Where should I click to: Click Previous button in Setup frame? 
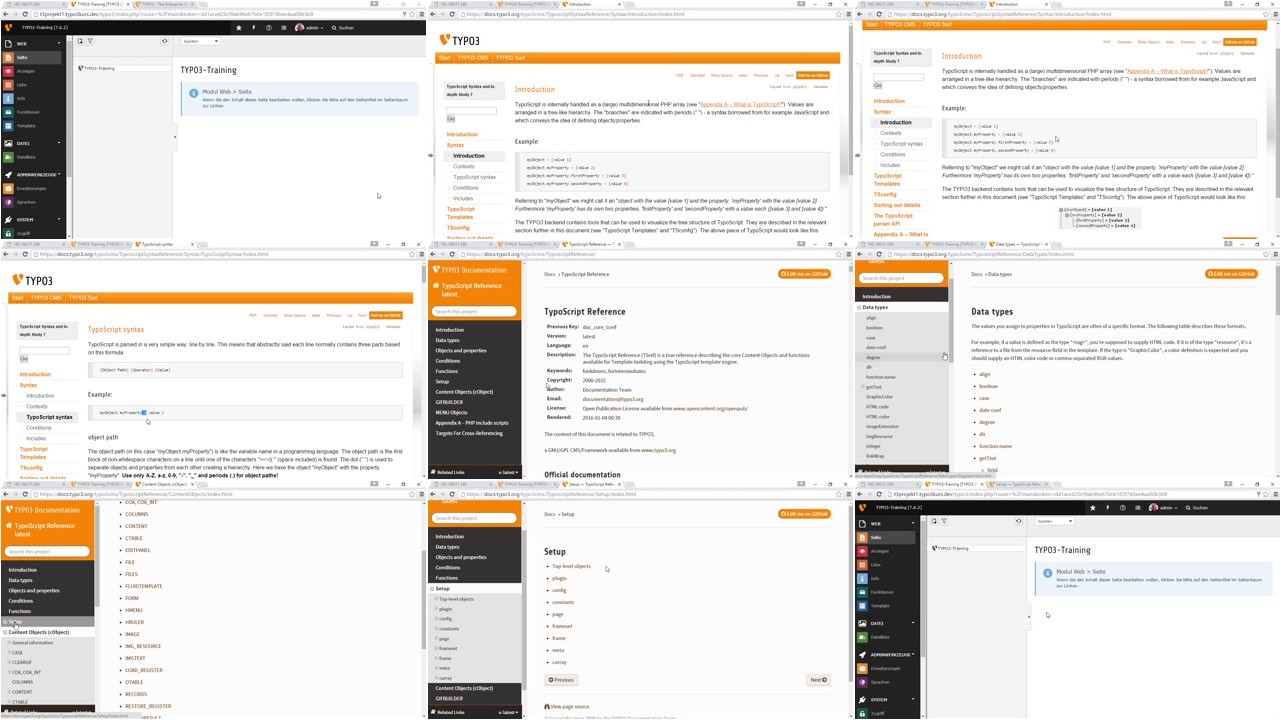pyautogui.click(x=562, y=680)
